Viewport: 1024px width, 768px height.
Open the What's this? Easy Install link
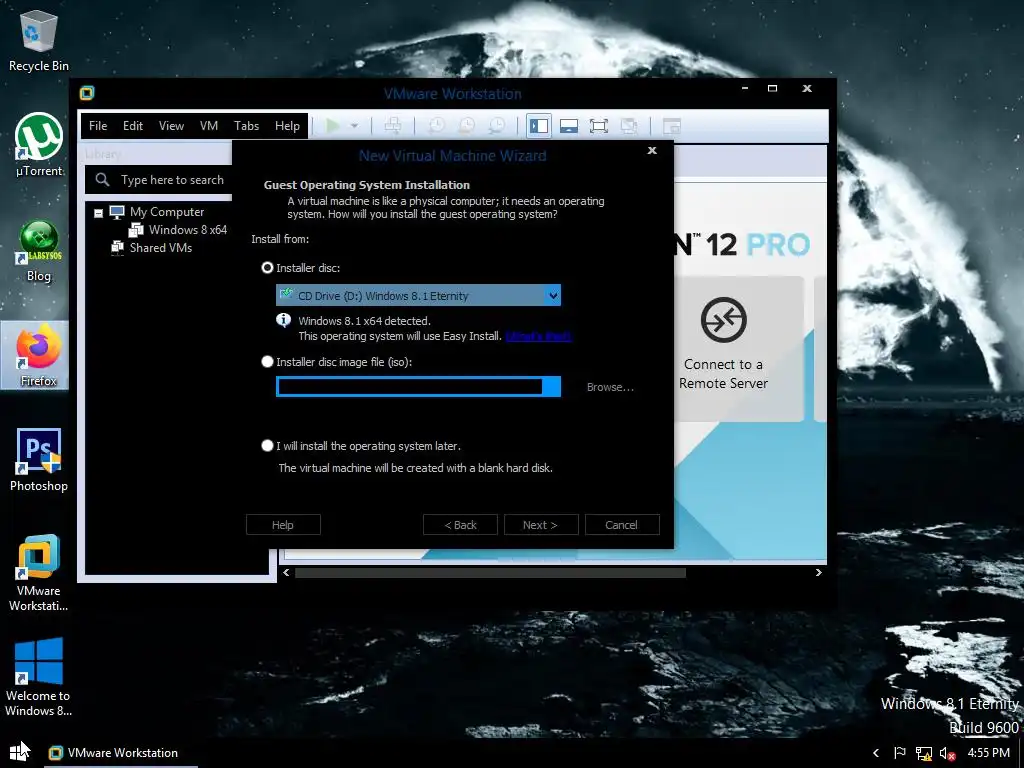click(x=538, y=336)
